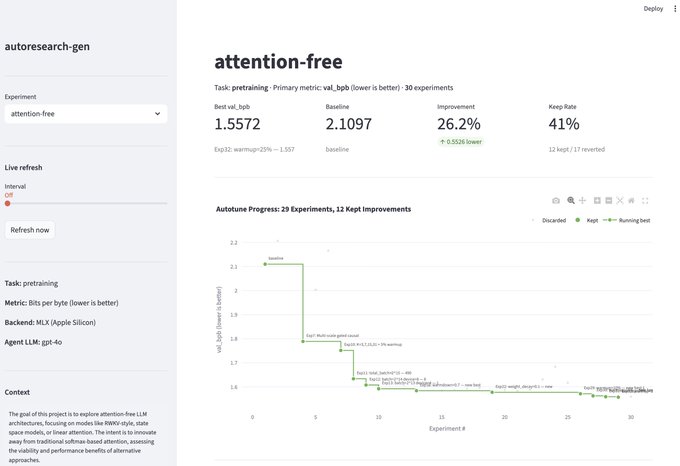This screenshot has width=680, height=466.
Task: Click Refresh now button
Action: (x=30, y=230)
